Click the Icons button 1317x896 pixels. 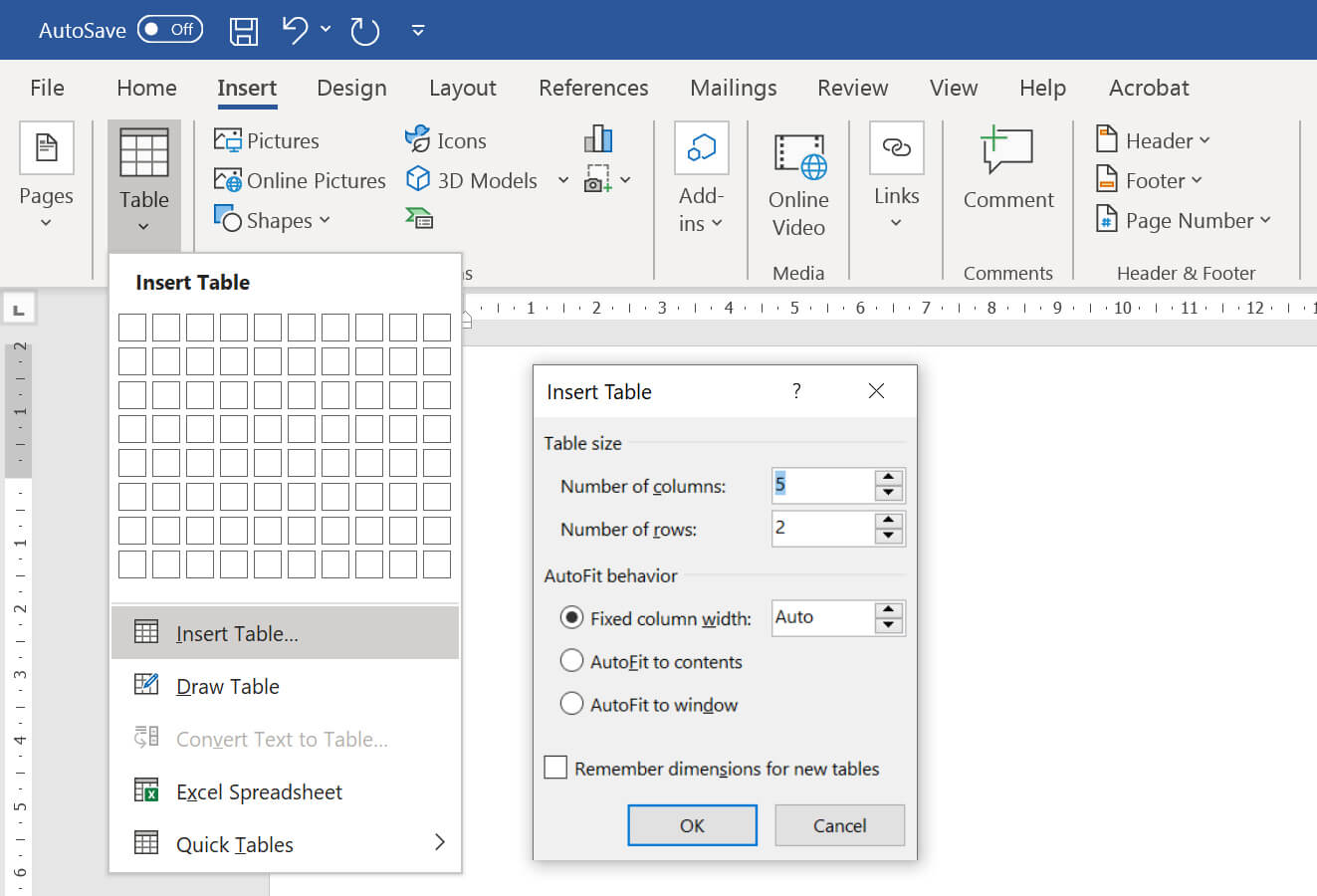[445, 140]
